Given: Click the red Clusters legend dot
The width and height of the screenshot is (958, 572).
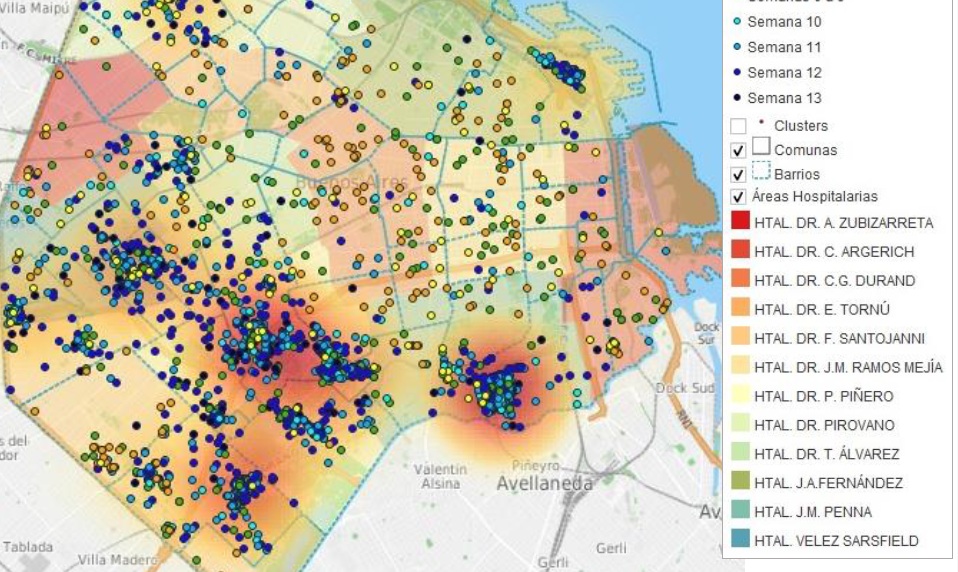Looking at the screenshot, I should [x=762, y=123].
